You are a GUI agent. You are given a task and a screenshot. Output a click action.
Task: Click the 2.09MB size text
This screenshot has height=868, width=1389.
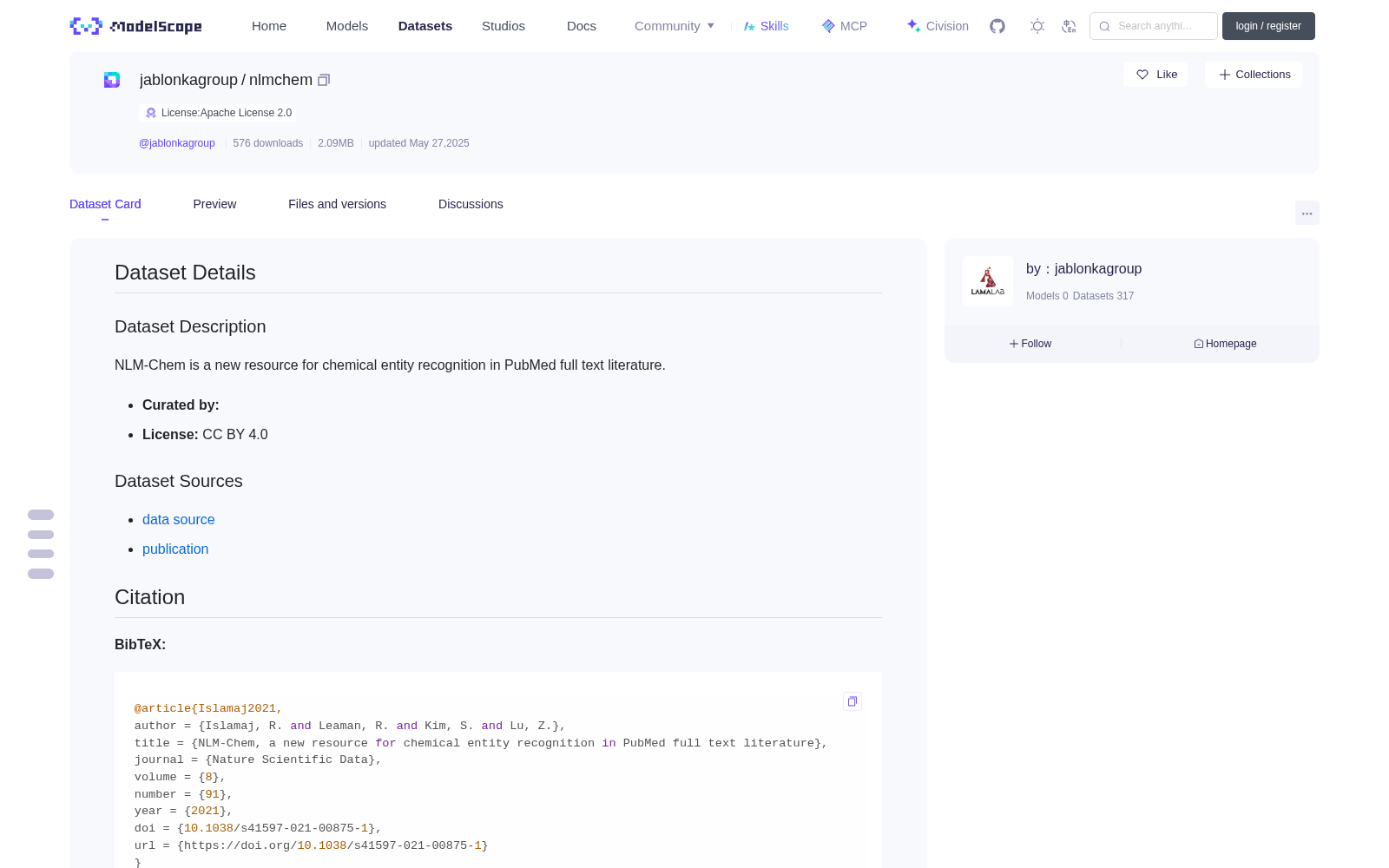coord(336,143)
